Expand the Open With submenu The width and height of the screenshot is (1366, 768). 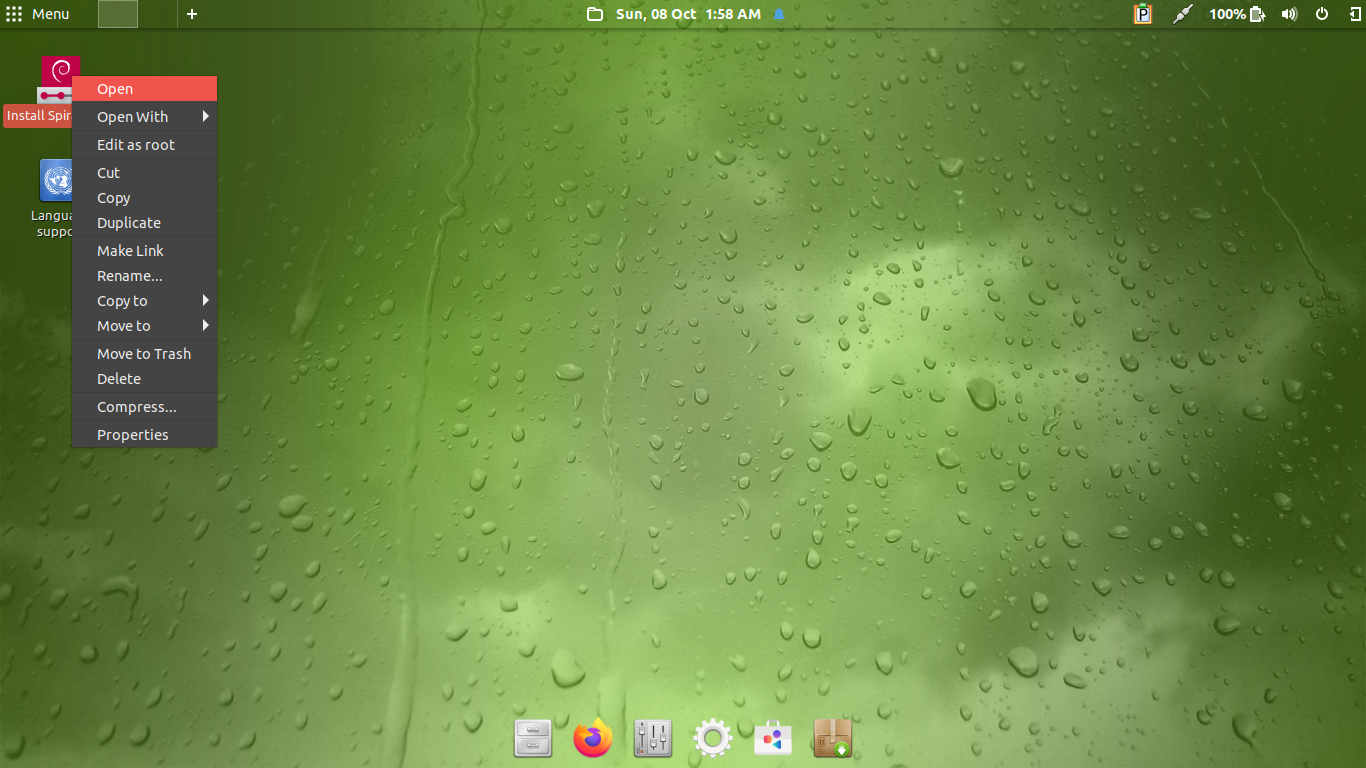(x=144, y=117)
